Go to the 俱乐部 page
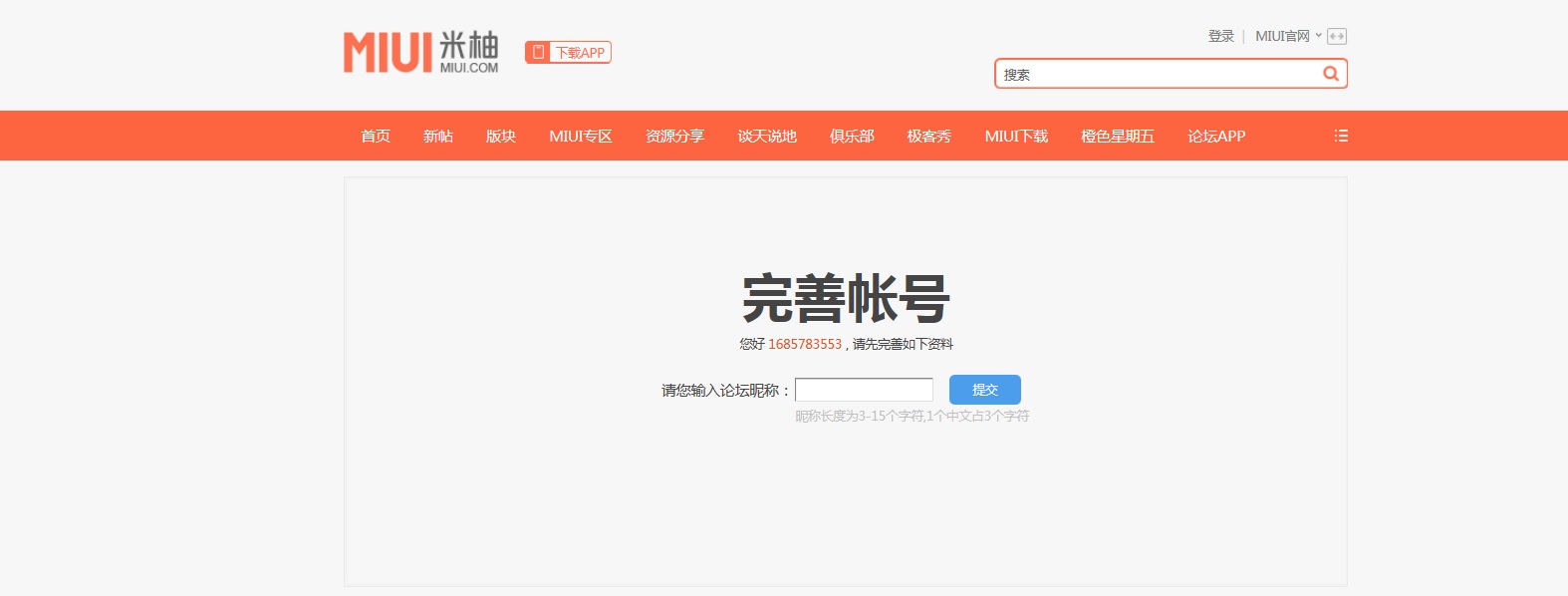 click(852, 136)
